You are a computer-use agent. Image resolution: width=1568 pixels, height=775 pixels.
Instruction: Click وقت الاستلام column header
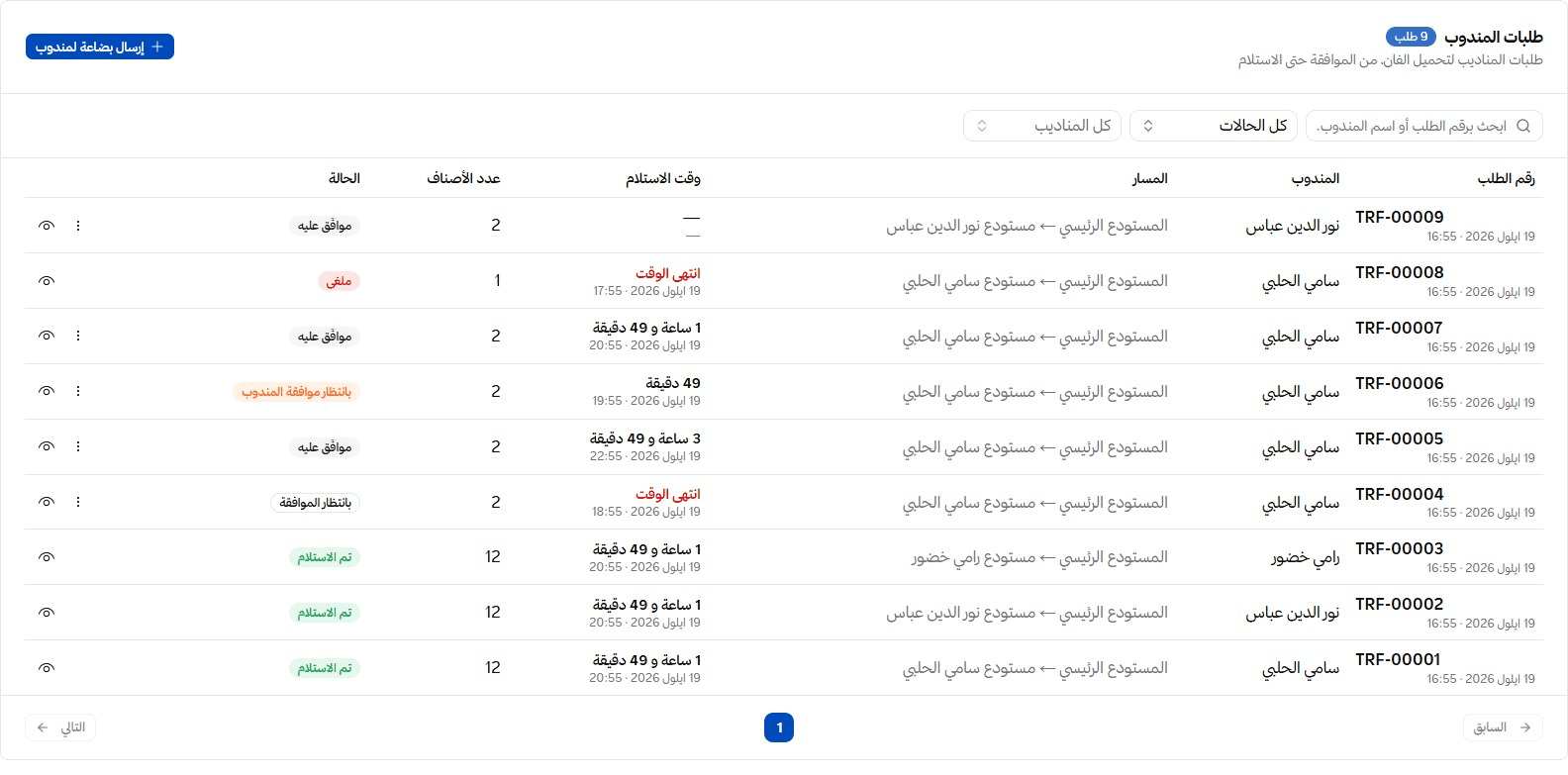(x=663, y=178)
